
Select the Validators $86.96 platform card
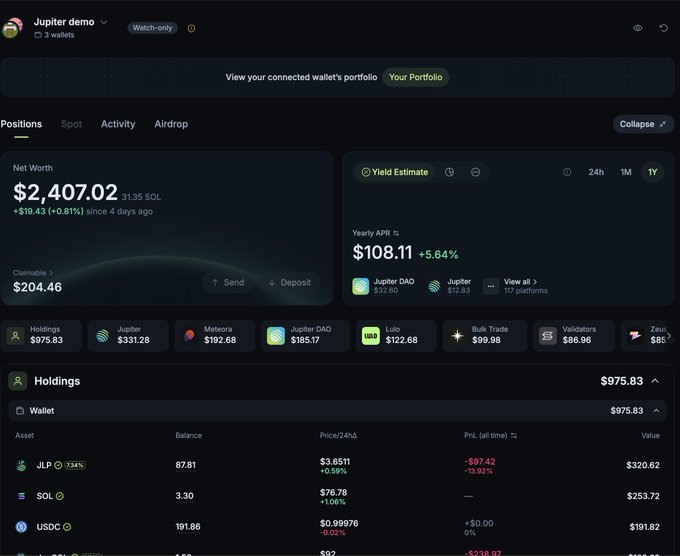click(574, 336)
